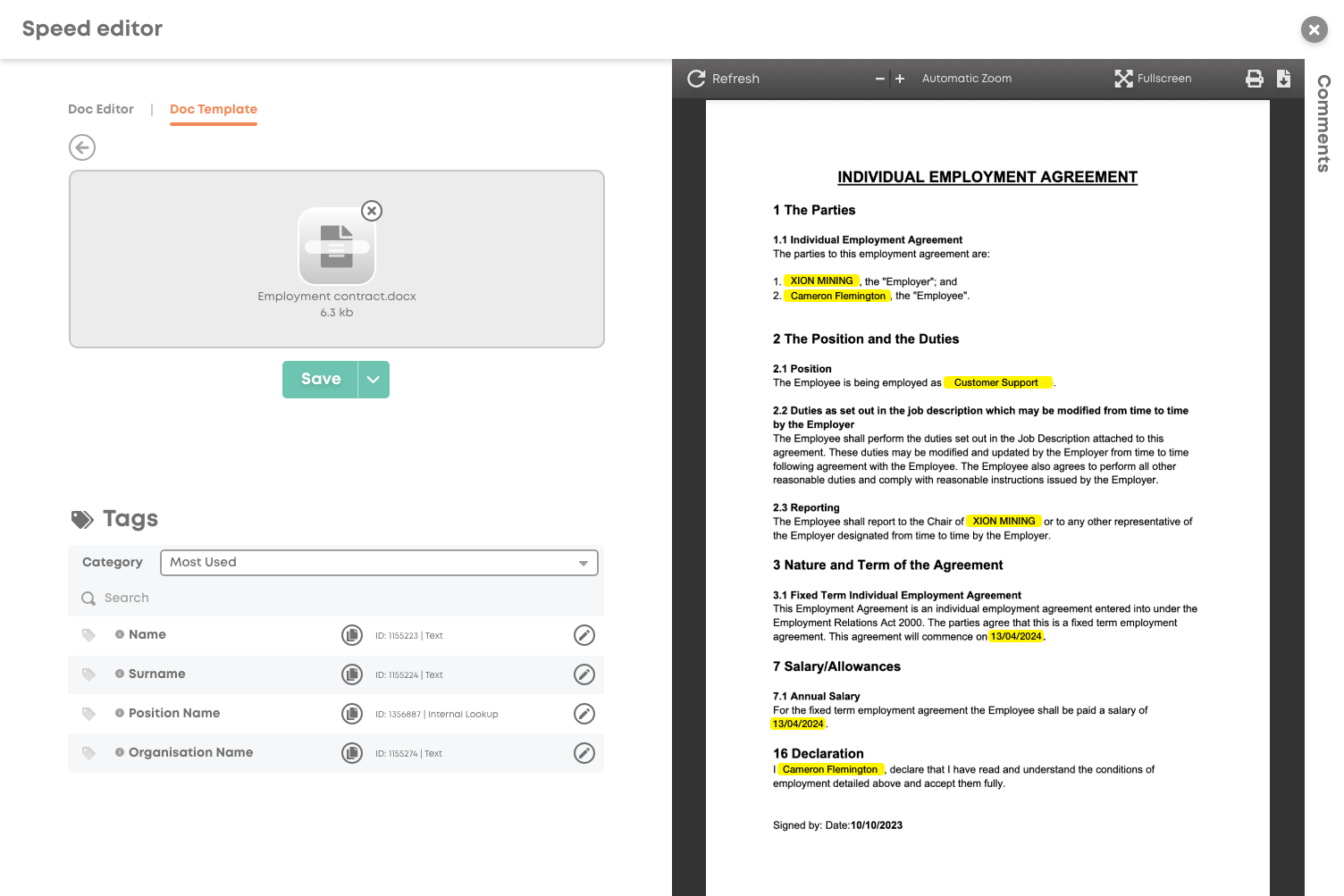Viewport: 1344px width, 896px height.
Task: Zoom in the preview with plus
Action: coord(900,79)
